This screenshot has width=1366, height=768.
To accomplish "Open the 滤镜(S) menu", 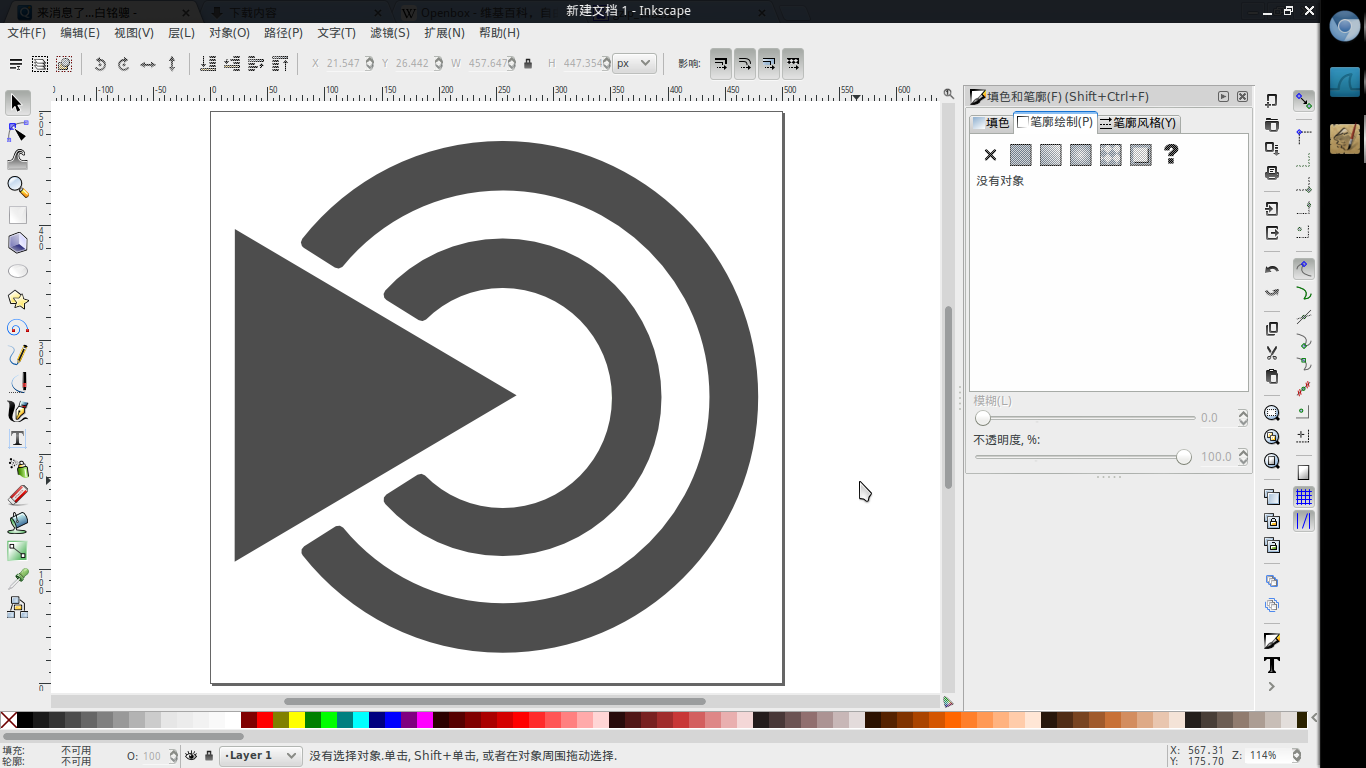I will click(x=390, y=33).
